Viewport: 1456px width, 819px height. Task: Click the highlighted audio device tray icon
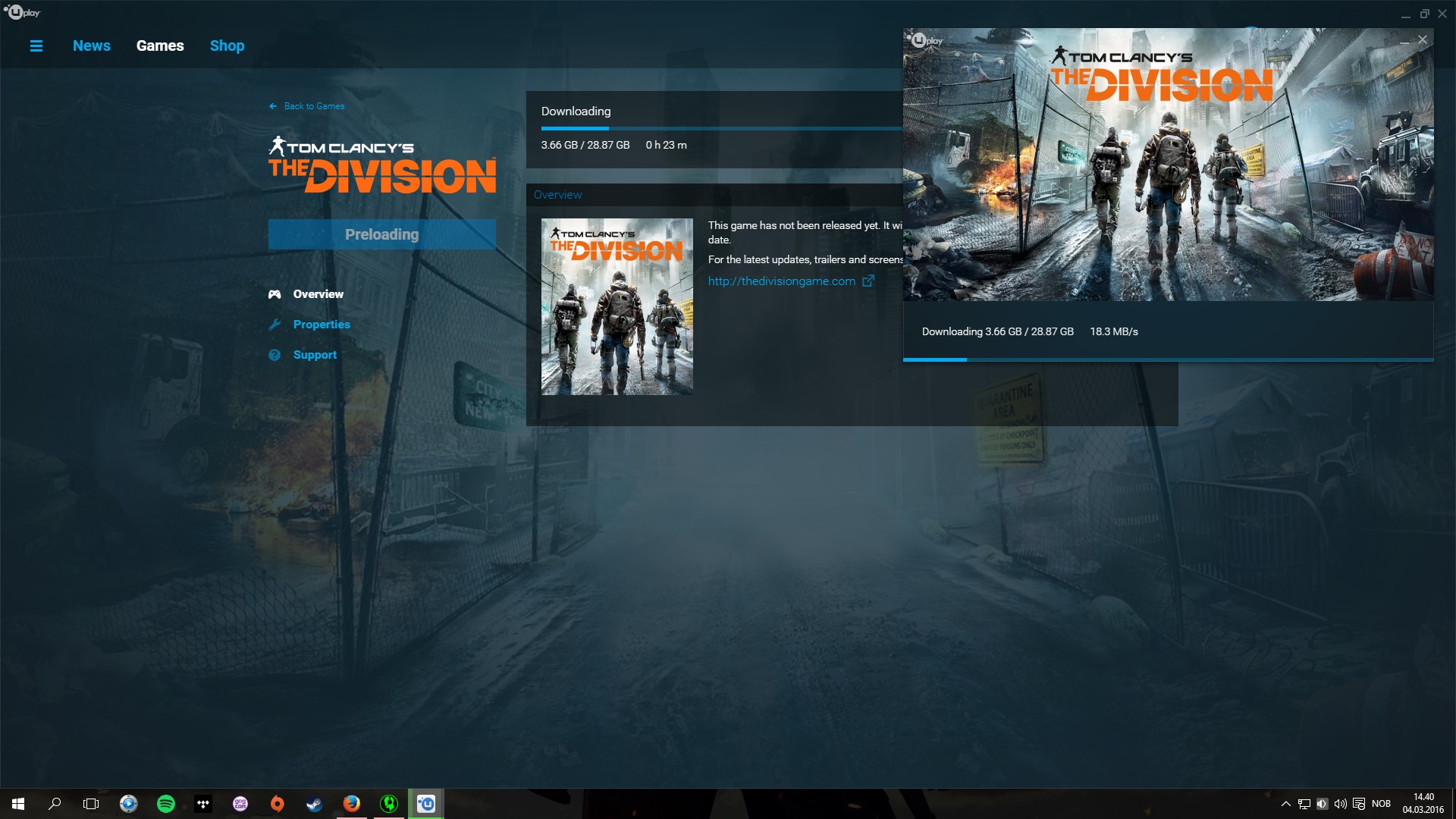1322,804
